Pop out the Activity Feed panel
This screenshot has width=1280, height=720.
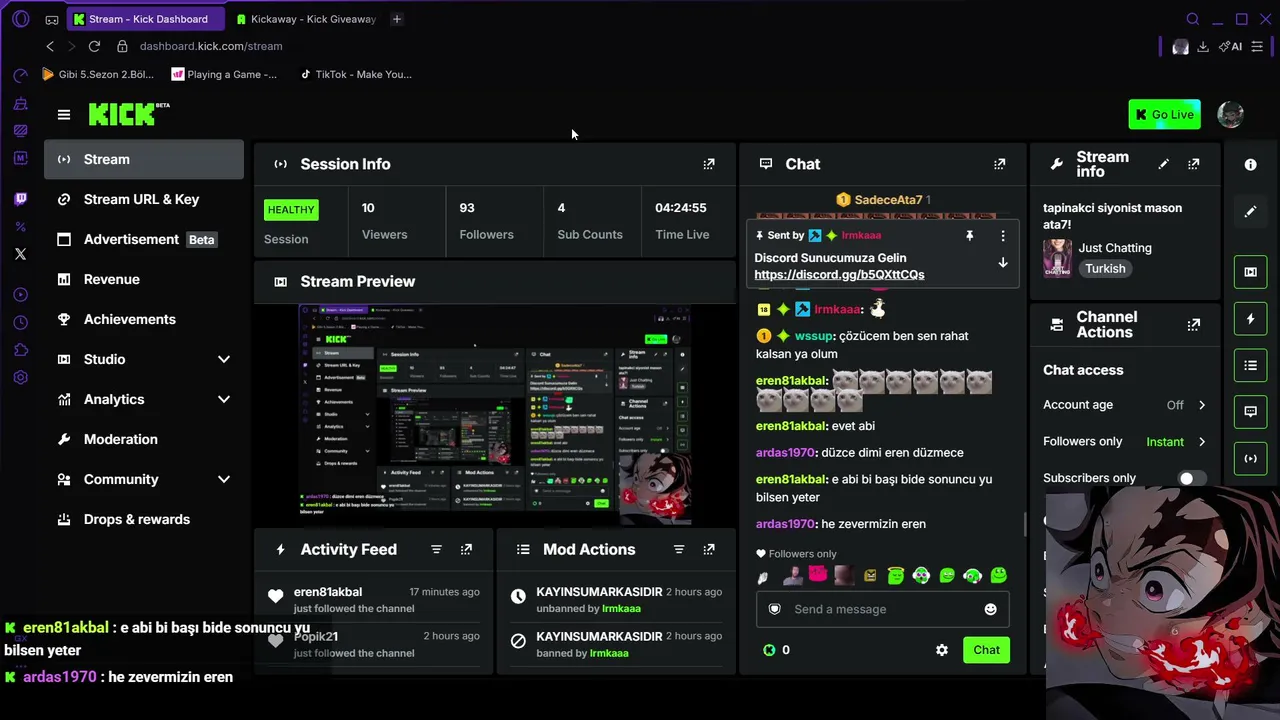tap(466, 549)
